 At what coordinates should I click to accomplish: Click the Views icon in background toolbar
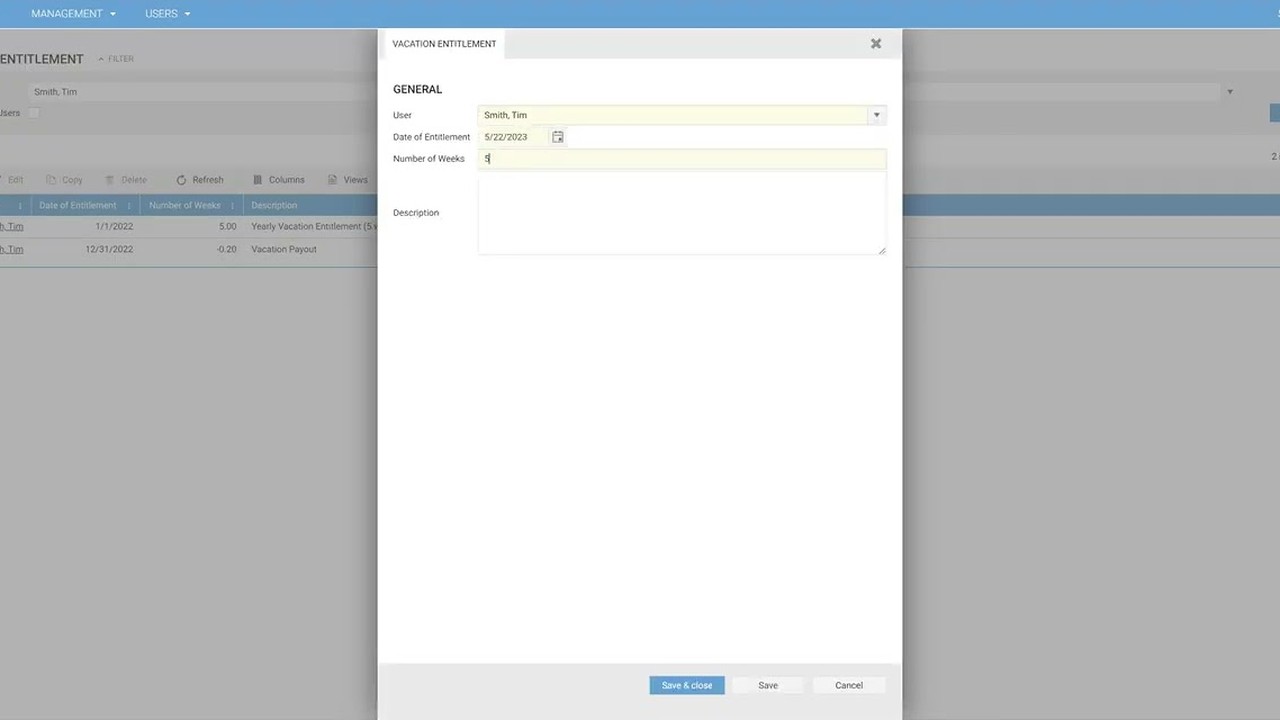[x=332, y=180]
